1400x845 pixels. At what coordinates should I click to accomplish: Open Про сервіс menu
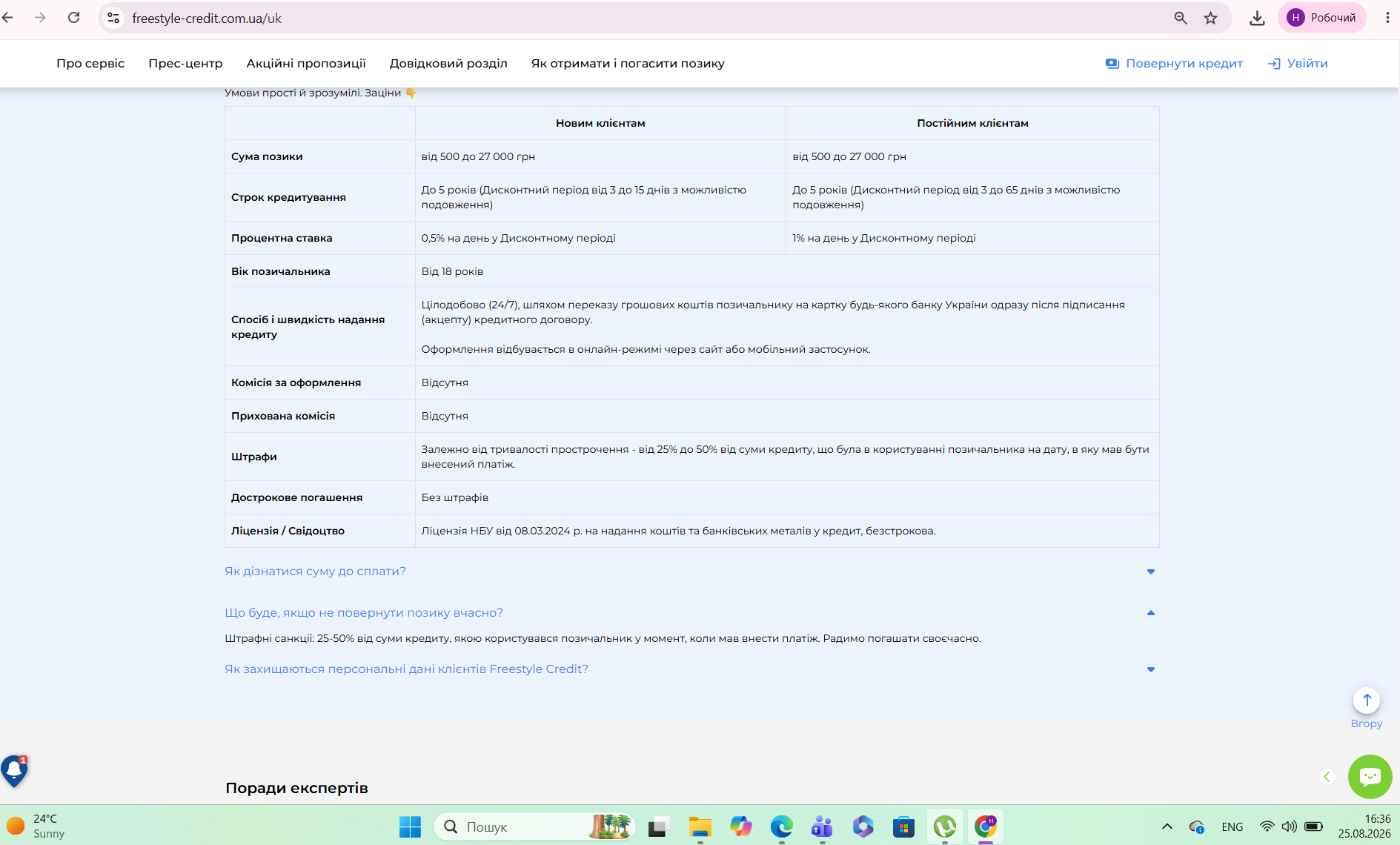coord(90,64)
